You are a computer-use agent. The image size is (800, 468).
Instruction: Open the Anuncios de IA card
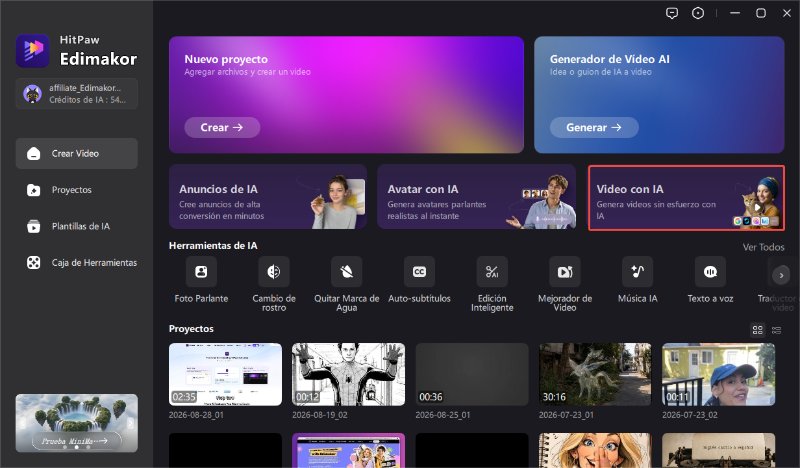pyautogui.click(x=268, y=197)
